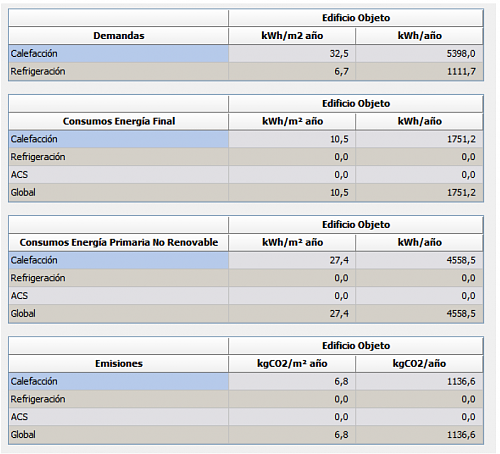500x454 pixels.
Task: Select Refrigeración row in Demandas table
Action: (x=246, y=71)
